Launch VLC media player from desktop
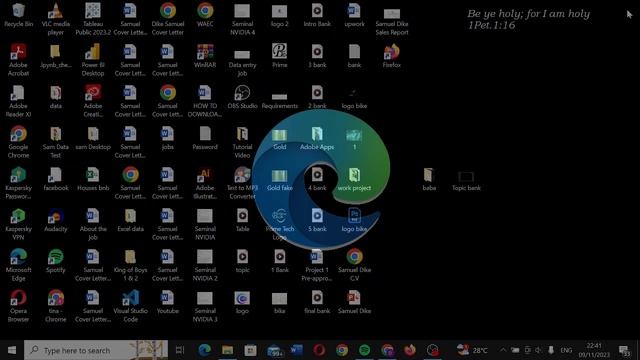The image size is (640, 360). tap(56, 19)
